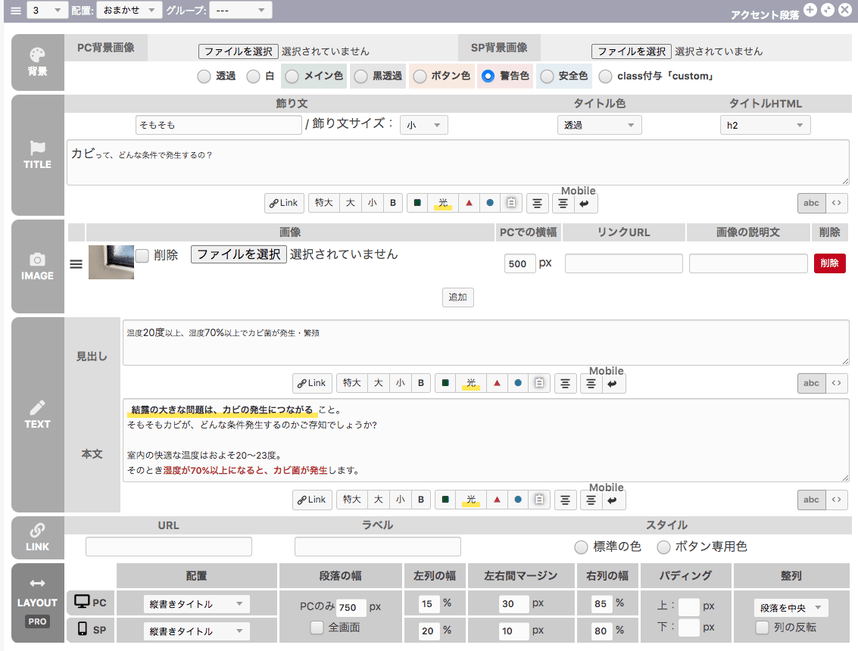Click the plus icon next to アクセント段落
Image resolution: width=858 pixels, height=651 pixels.
click(x=810, y=9)
